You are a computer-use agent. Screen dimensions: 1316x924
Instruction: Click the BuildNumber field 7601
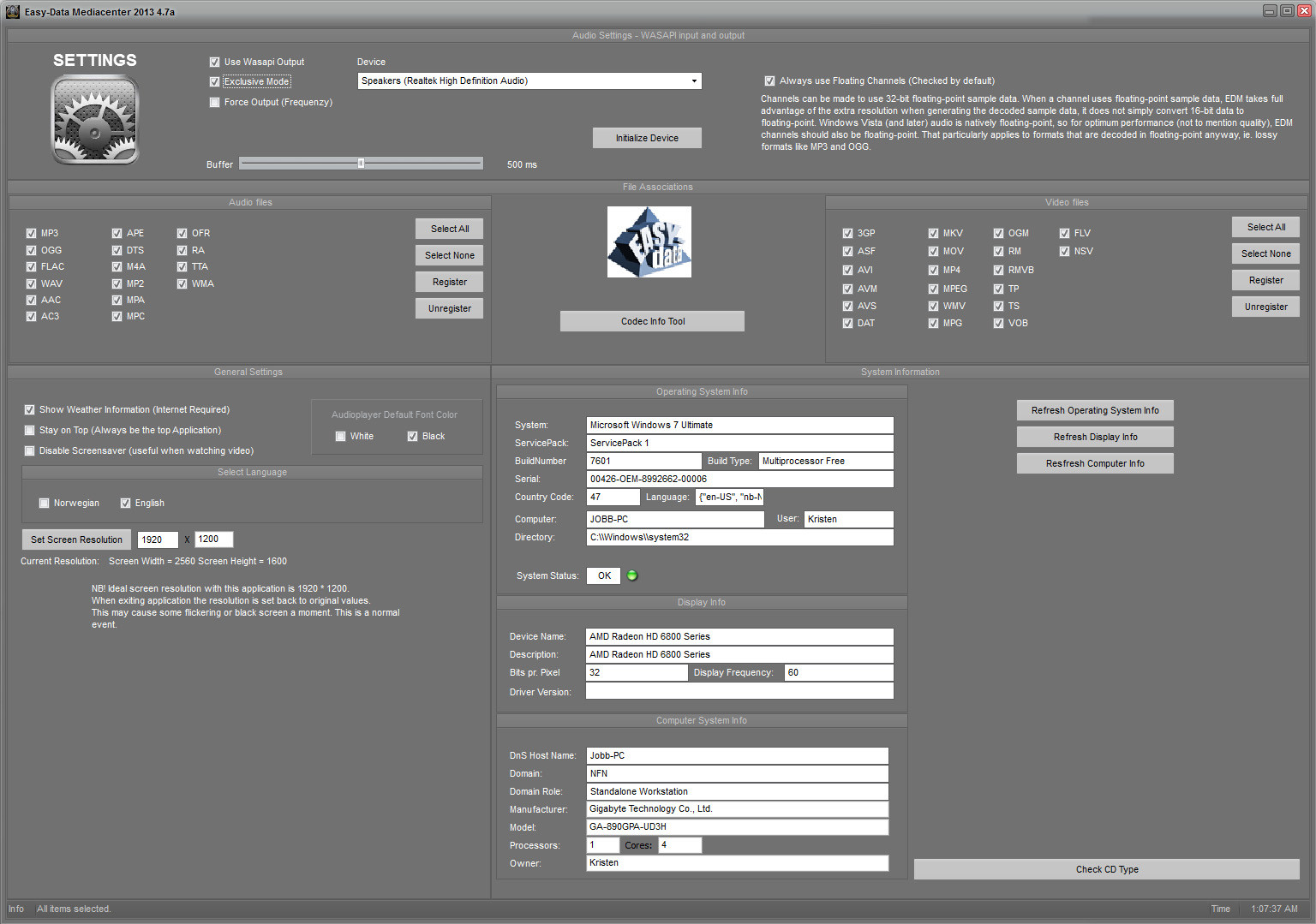(644, 461)
